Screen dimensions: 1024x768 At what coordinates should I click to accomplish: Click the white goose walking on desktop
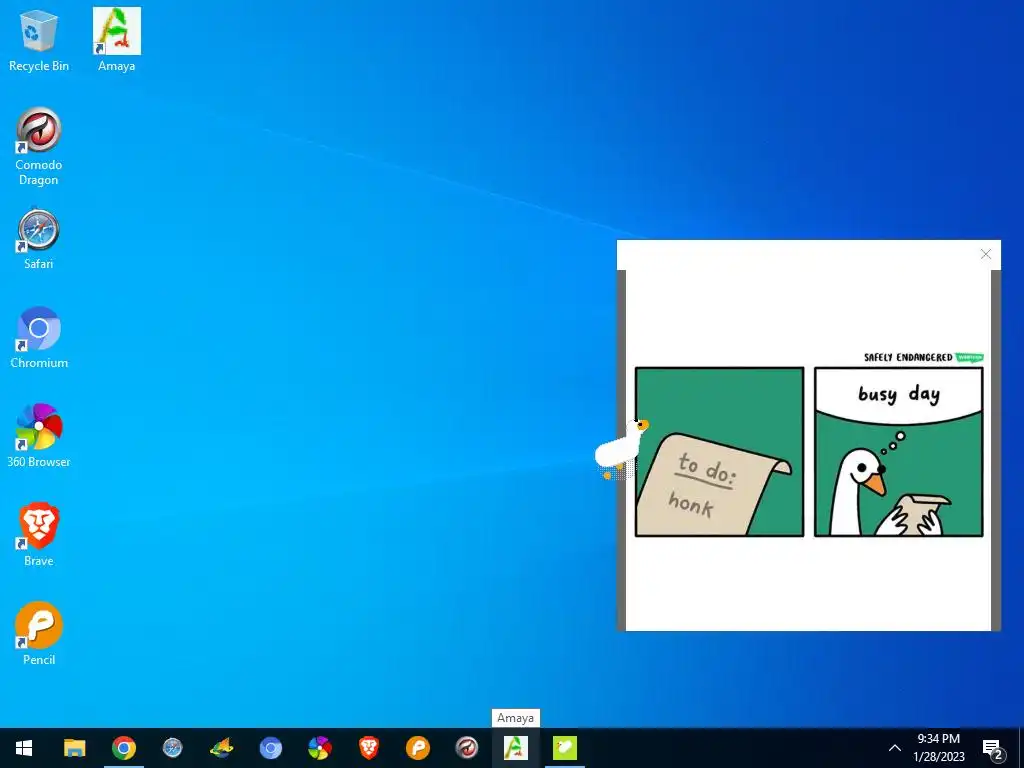pyautogui.click(x=620, y=449)
